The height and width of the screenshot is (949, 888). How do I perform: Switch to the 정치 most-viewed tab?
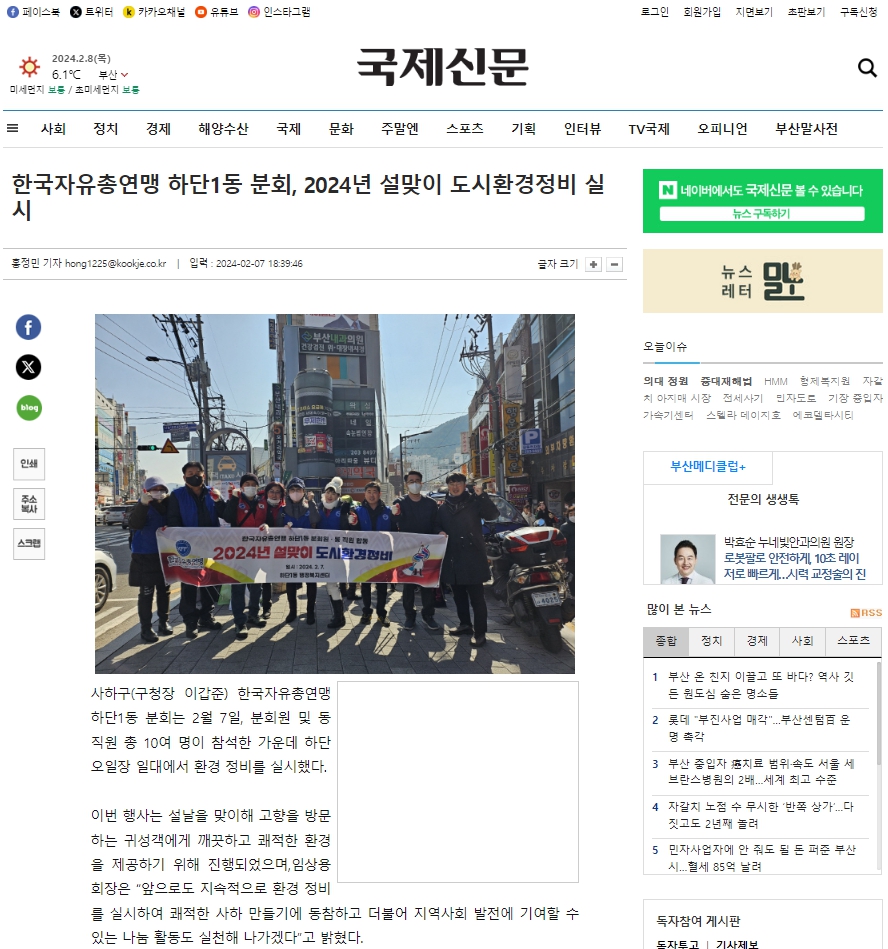pyautogui.click(x=711, y=641)
